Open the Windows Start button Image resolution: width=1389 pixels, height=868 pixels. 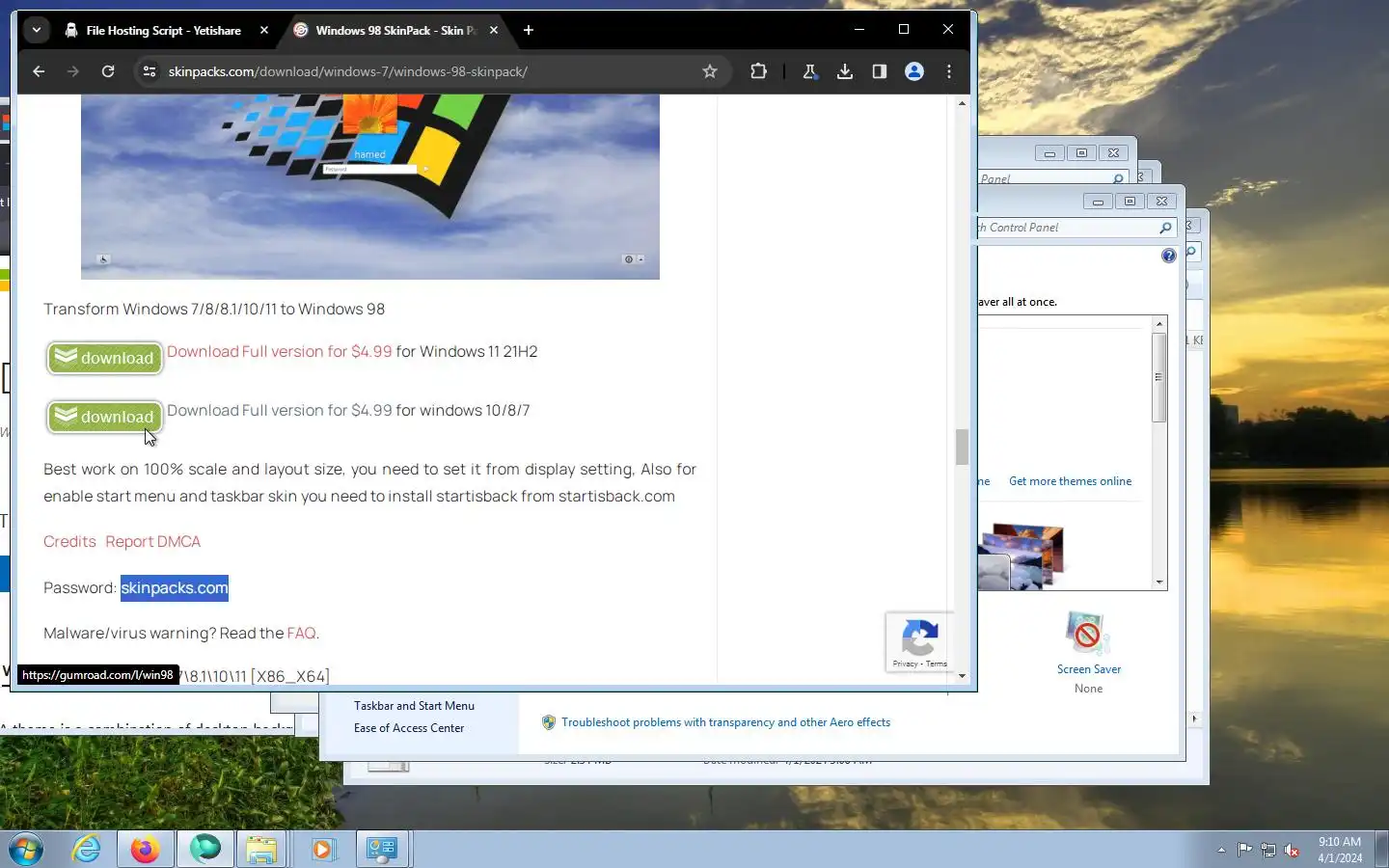(x=26, y=850)
